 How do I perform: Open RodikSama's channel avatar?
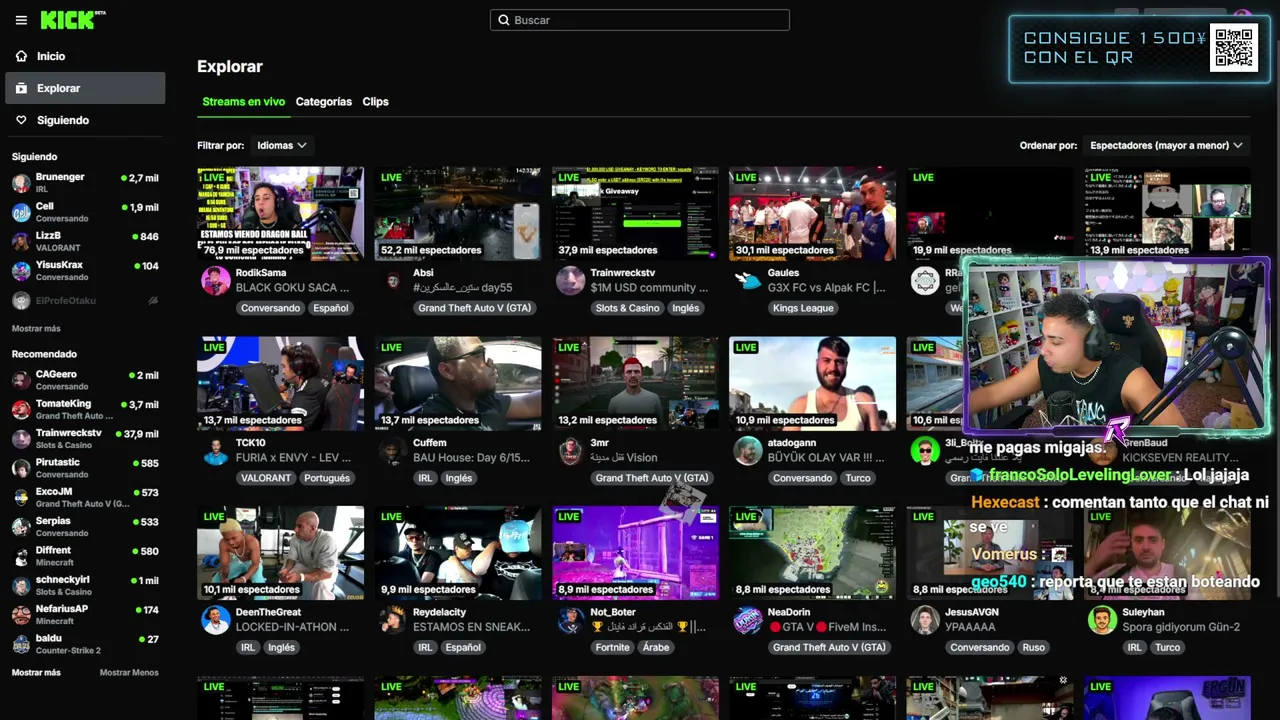tap(216, 280)
